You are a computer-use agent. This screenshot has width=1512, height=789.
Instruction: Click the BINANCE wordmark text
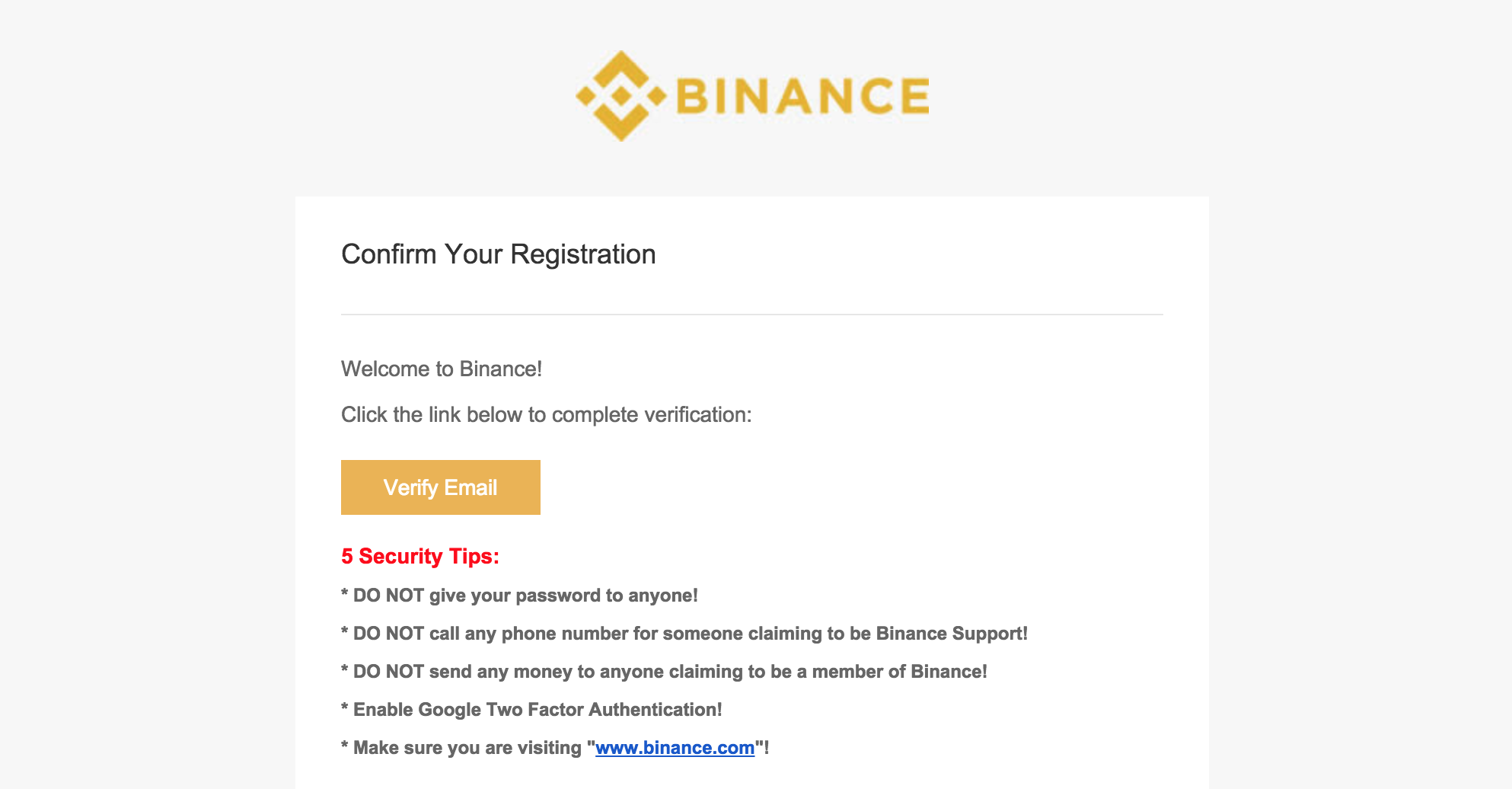point(802,96)
